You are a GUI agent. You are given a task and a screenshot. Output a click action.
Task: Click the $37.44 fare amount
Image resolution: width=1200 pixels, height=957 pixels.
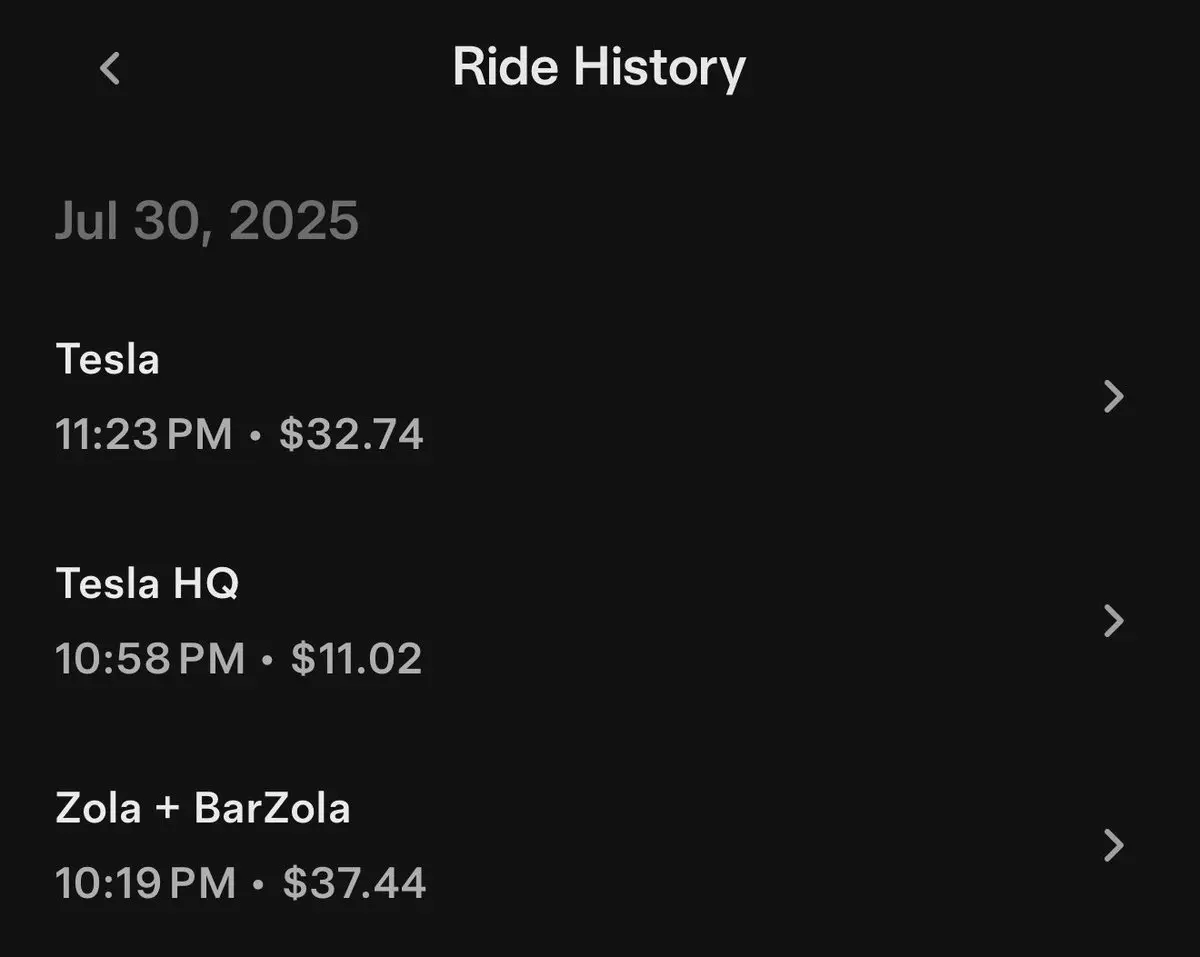(x=354, y=884)
